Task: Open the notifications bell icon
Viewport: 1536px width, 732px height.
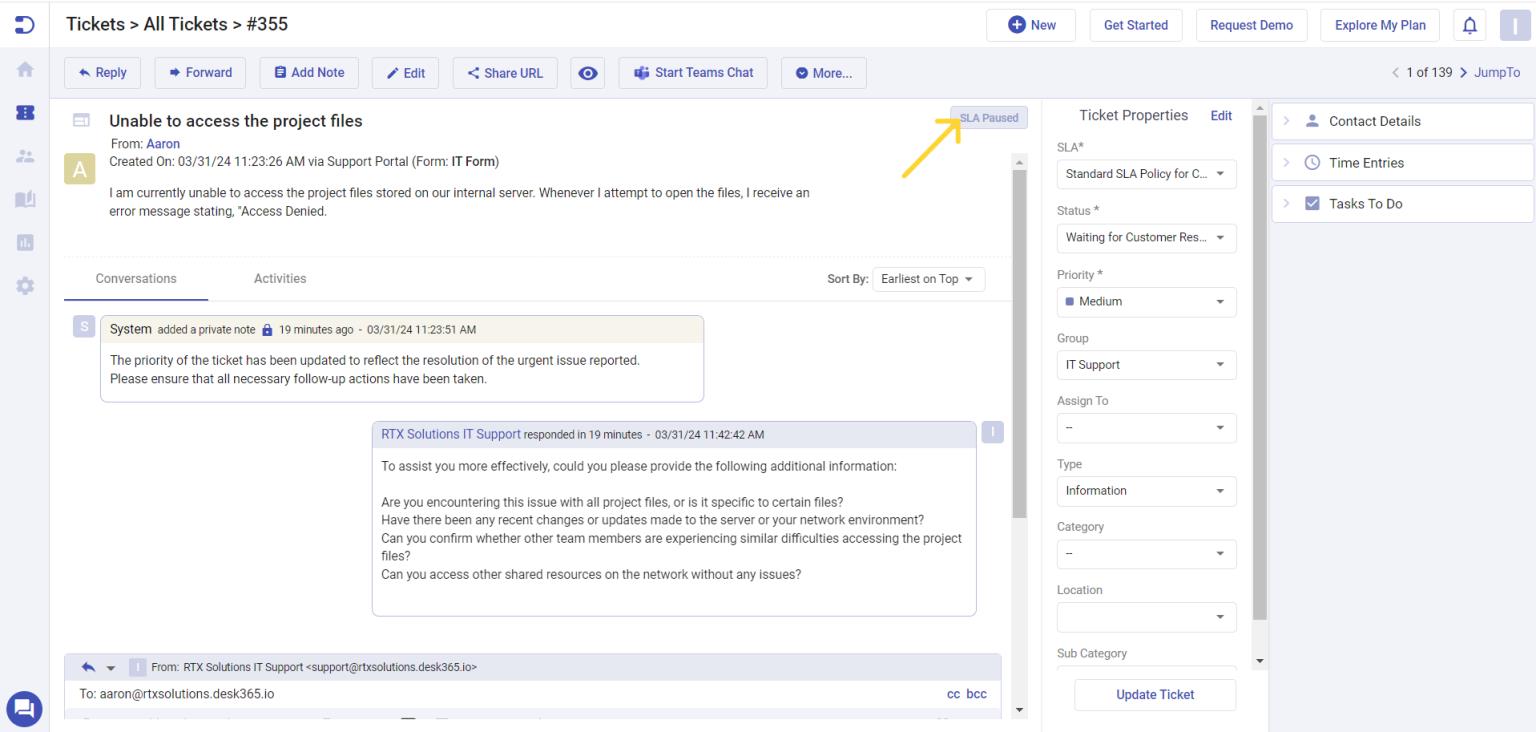Action: coord(1469,25)
